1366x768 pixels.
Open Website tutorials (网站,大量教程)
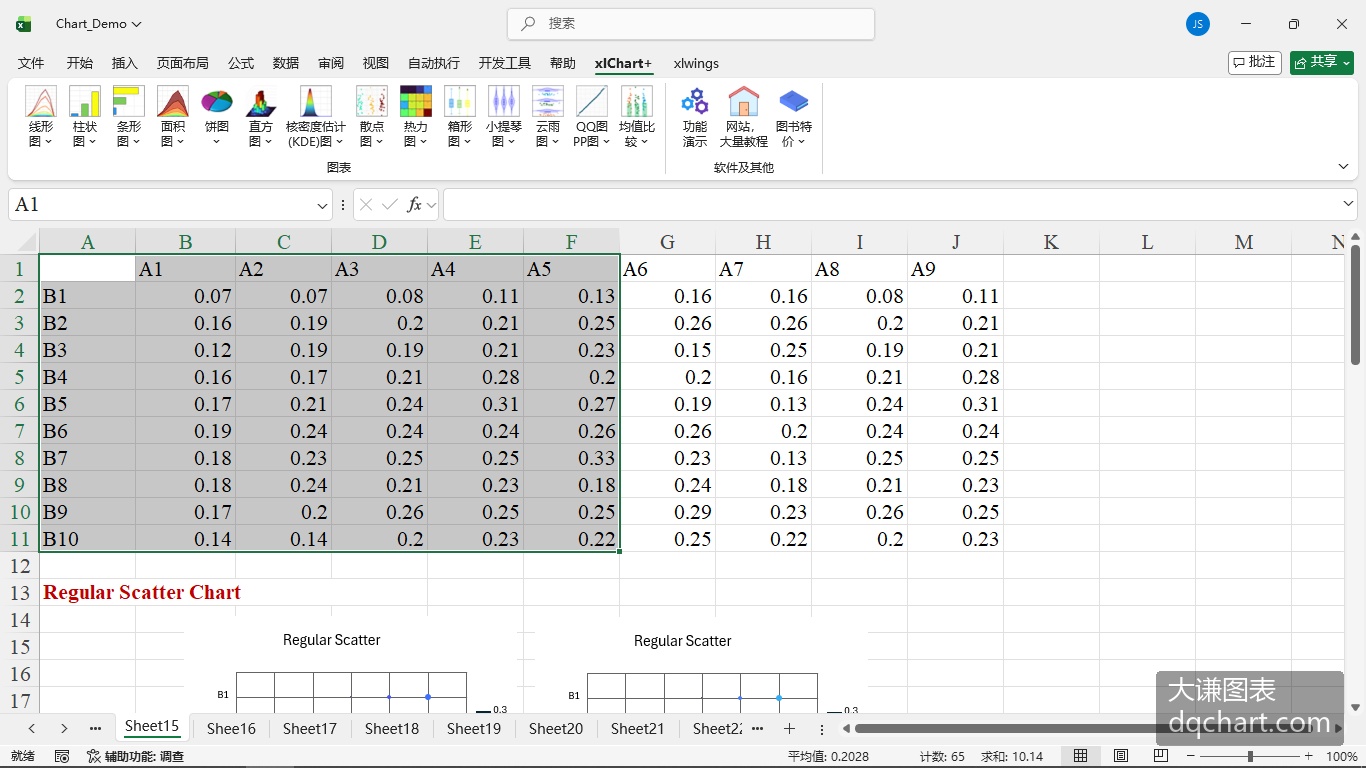pos(744,117)
